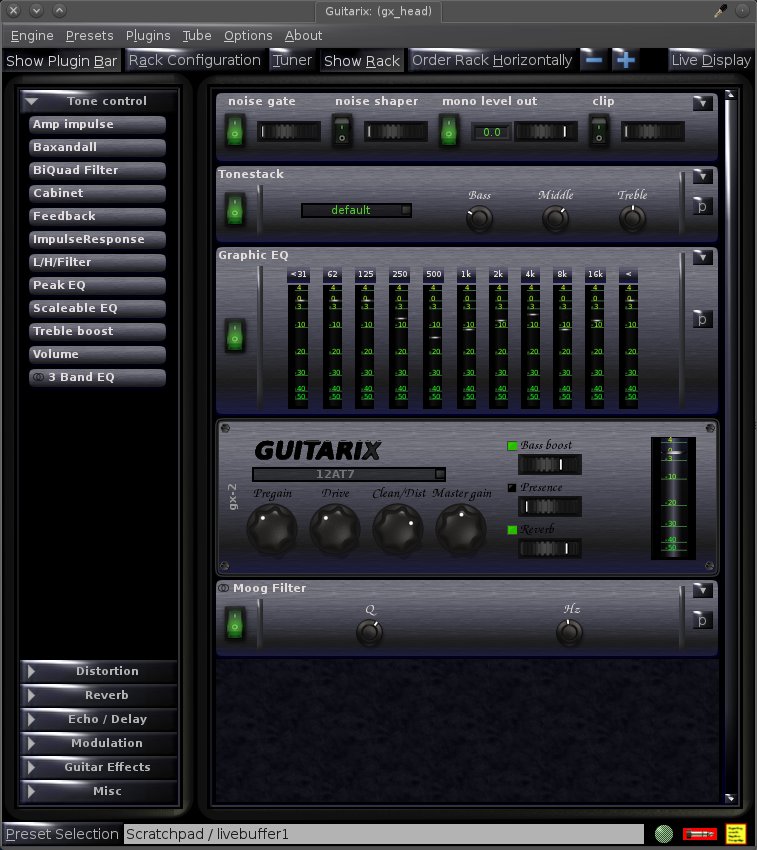Click the green status indicator in the status bar
This screenshot has width=757, height=850.
[x=663, y=833]
